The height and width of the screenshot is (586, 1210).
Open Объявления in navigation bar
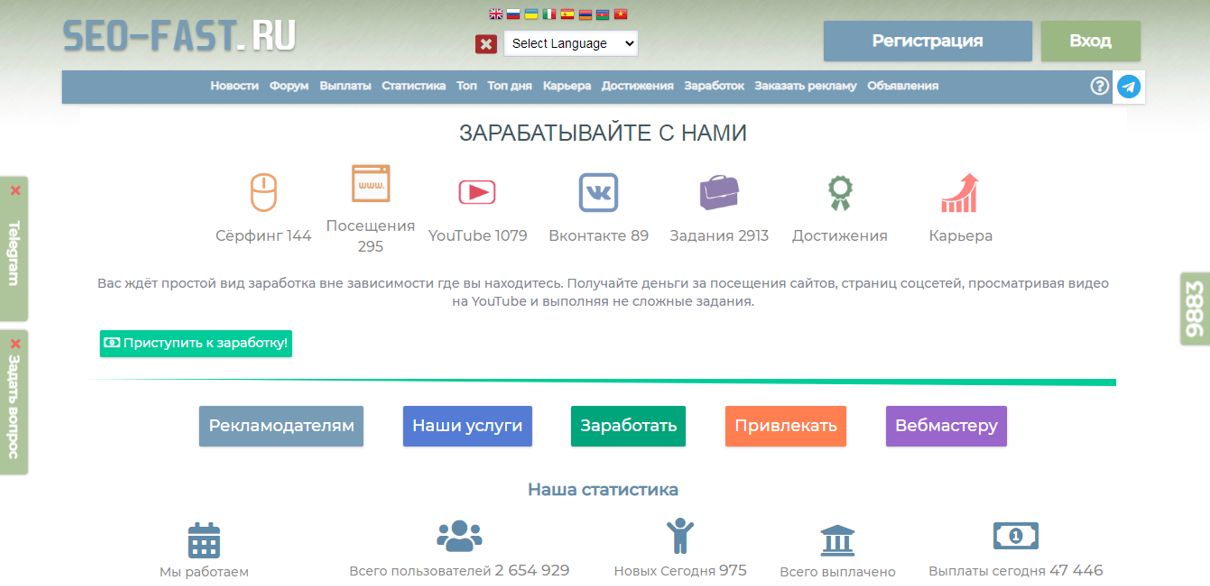pyautogui.click(x=903, y=86)
